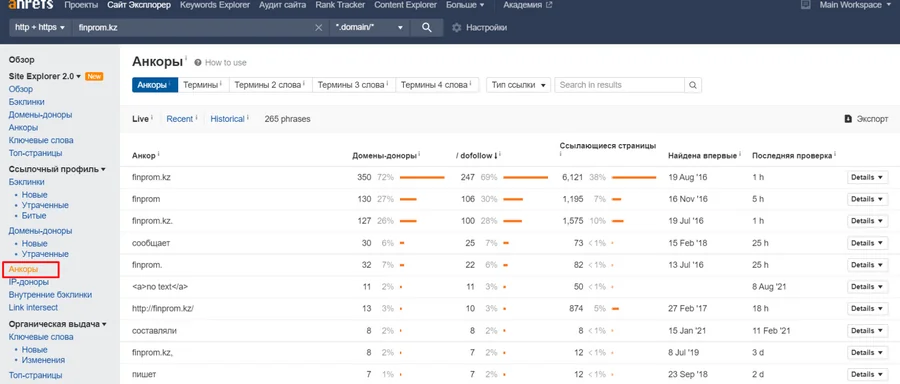Click the search magnifier button next to domain mode
Screen dimensions: 900x384
click(x=426, y=28)
